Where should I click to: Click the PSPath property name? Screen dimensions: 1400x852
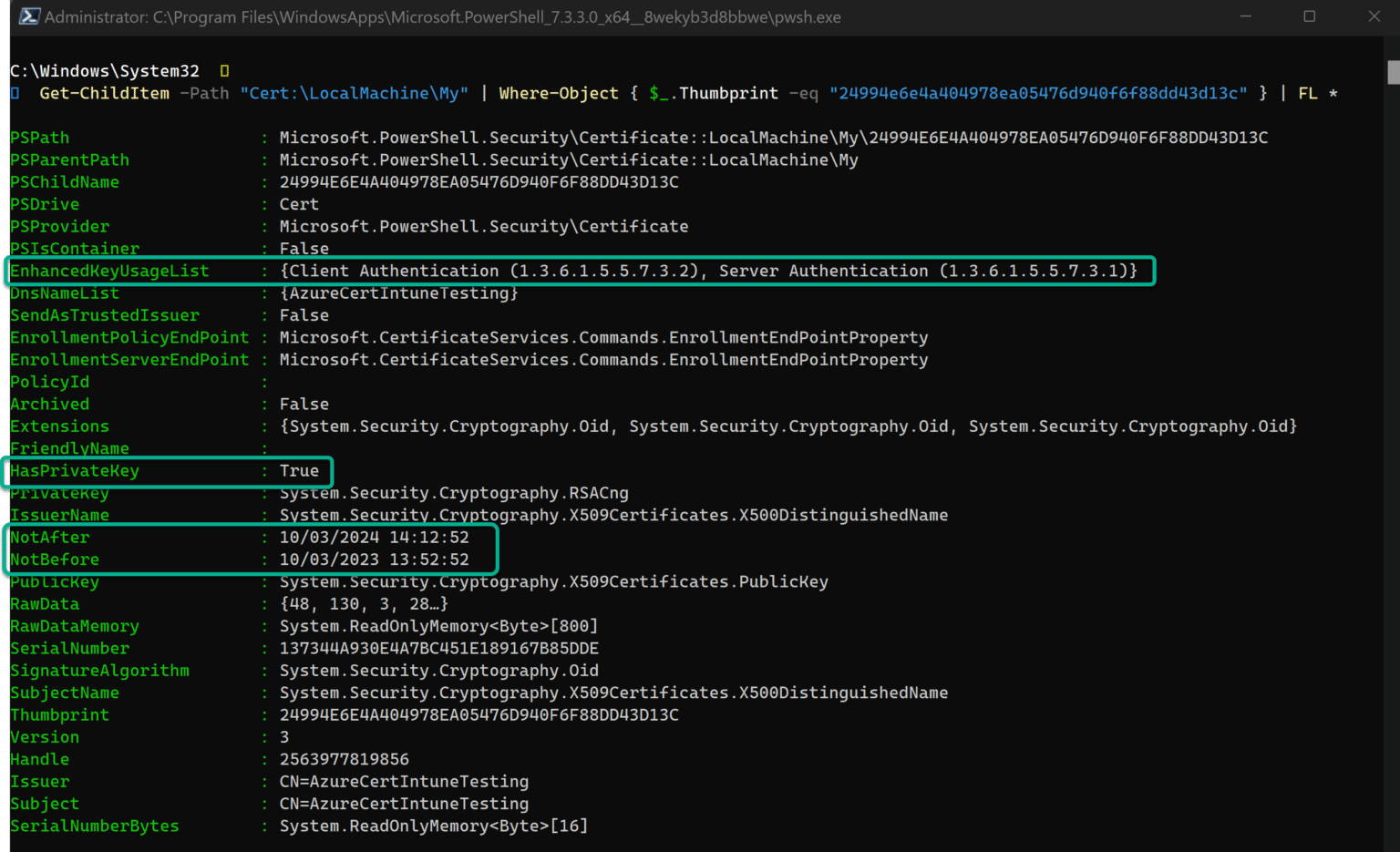[39, 137]
